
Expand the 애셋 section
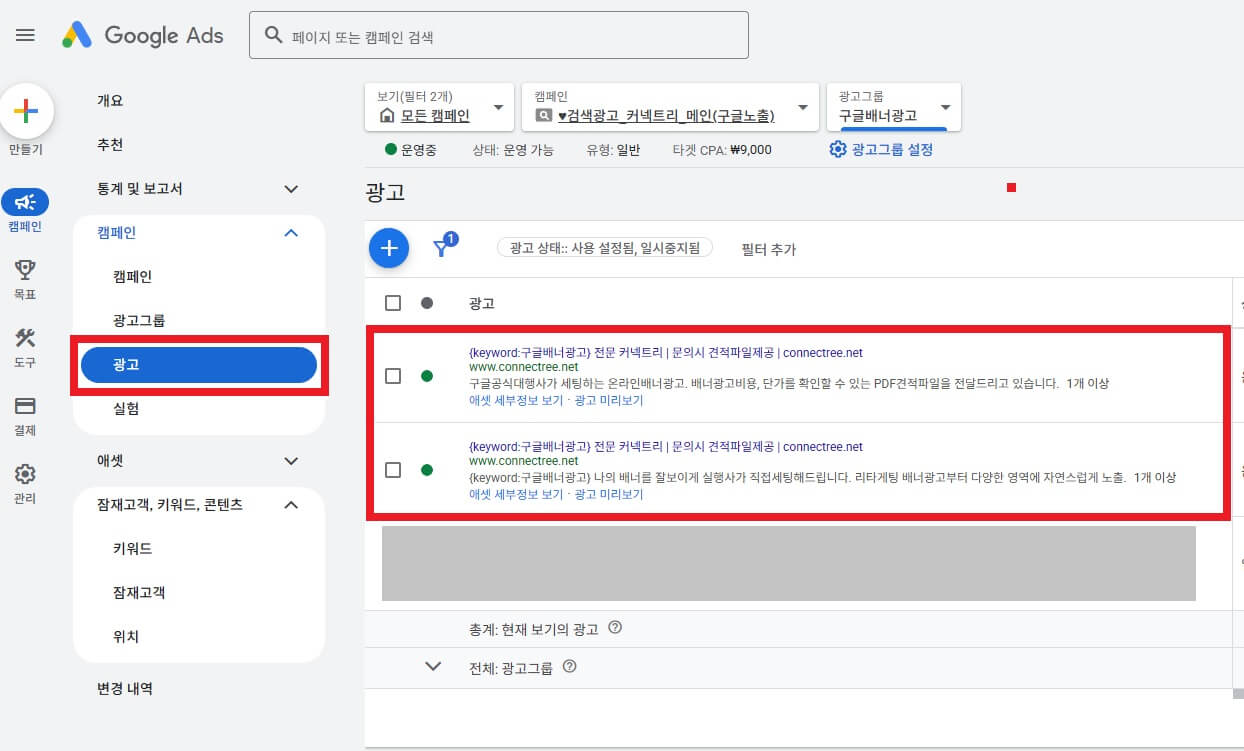click(x=291, y=461)
